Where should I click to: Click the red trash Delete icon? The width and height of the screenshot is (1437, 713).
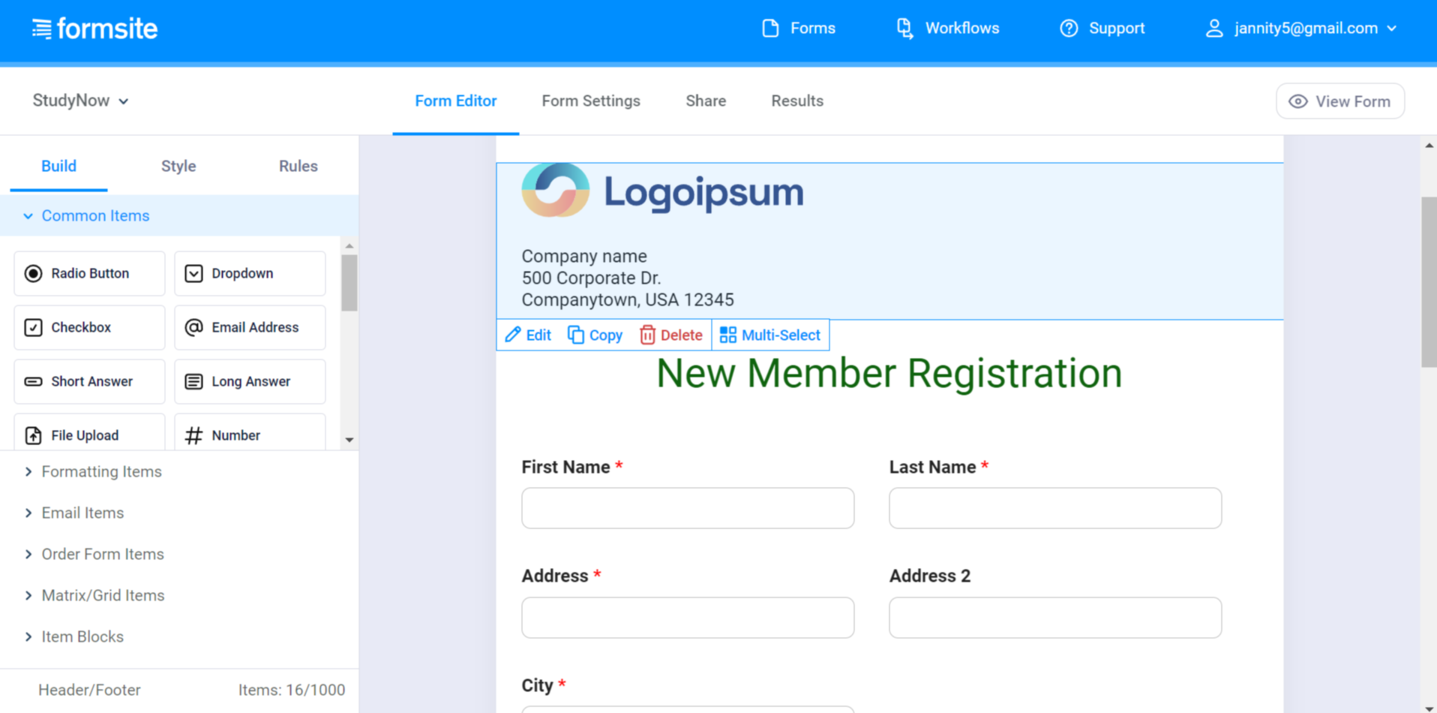pos(648,335)
